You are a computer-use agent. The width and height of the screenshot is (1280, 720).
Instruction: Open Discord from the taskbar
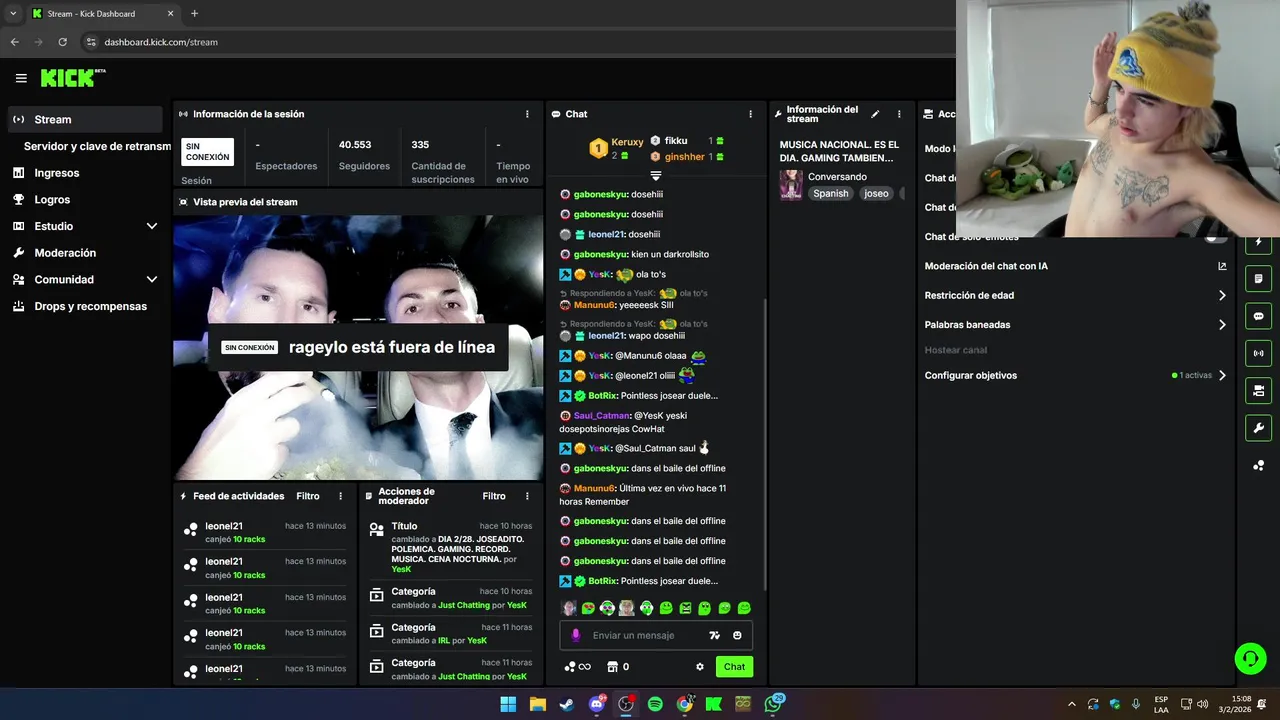(x=597, y=704)
